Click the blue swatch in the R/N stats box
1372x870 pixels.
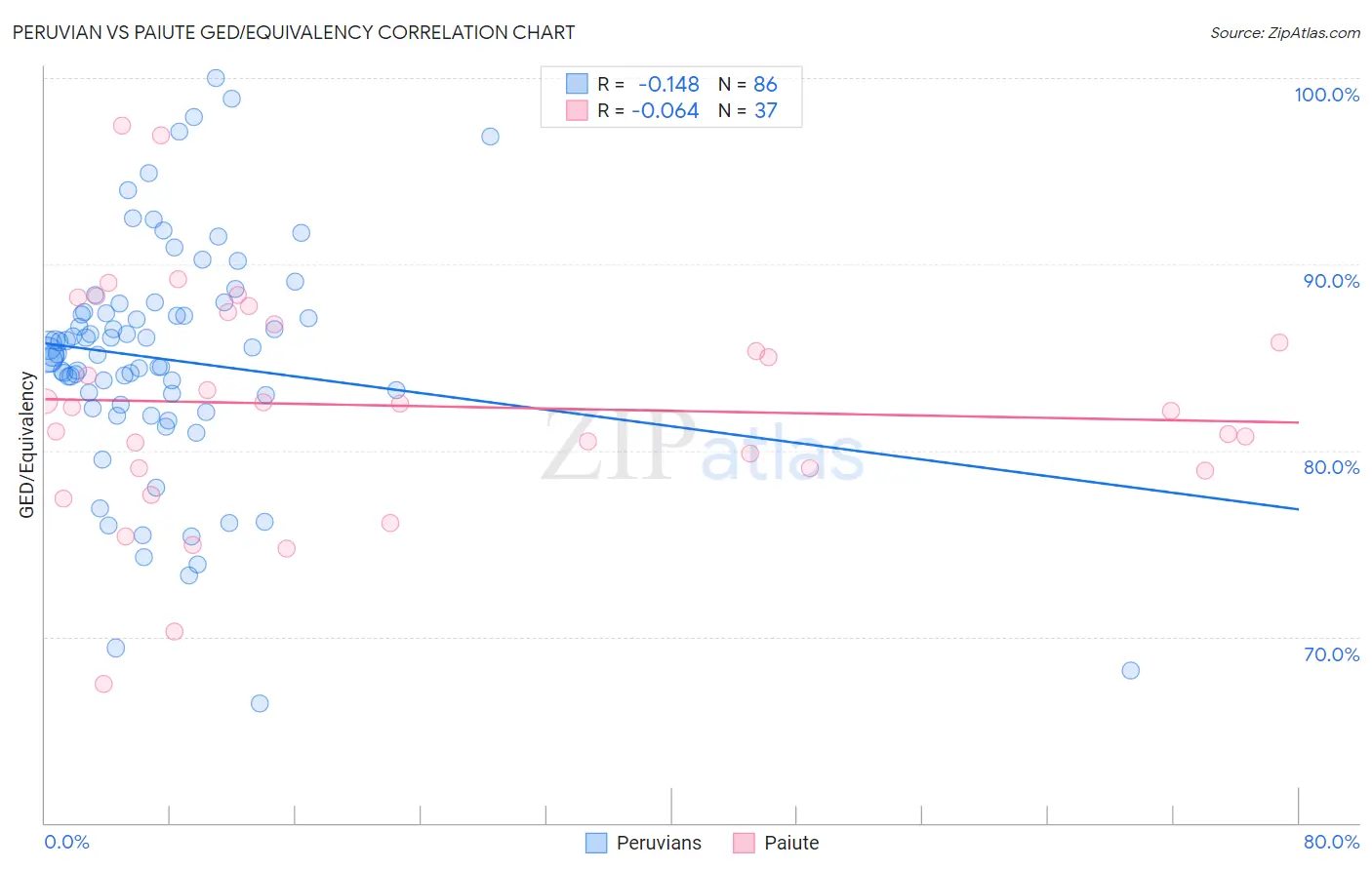tap(577, 84)
